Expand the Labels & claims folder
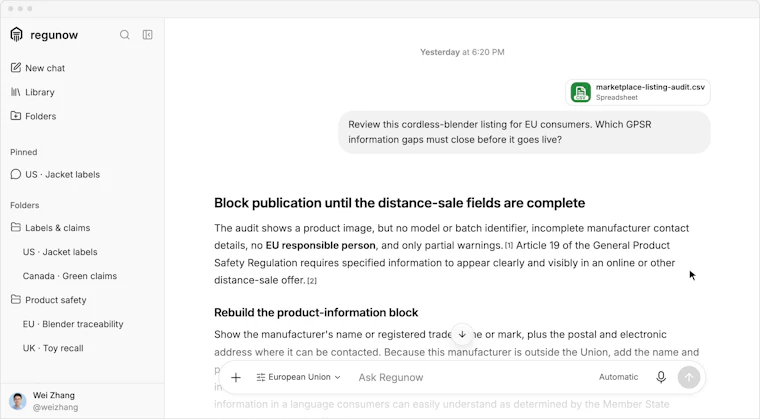This screenshot has width=760, height=419. [50, 228]
